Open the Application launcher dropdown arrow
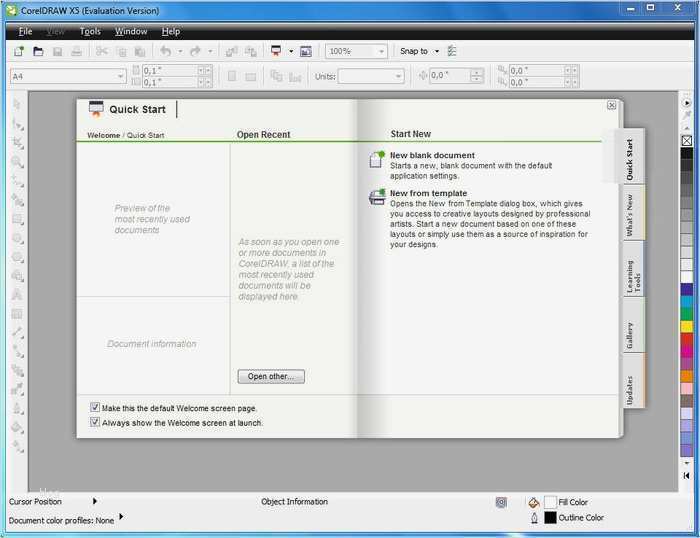This screenshot has width=700, height=538. [x=291, y=51]
